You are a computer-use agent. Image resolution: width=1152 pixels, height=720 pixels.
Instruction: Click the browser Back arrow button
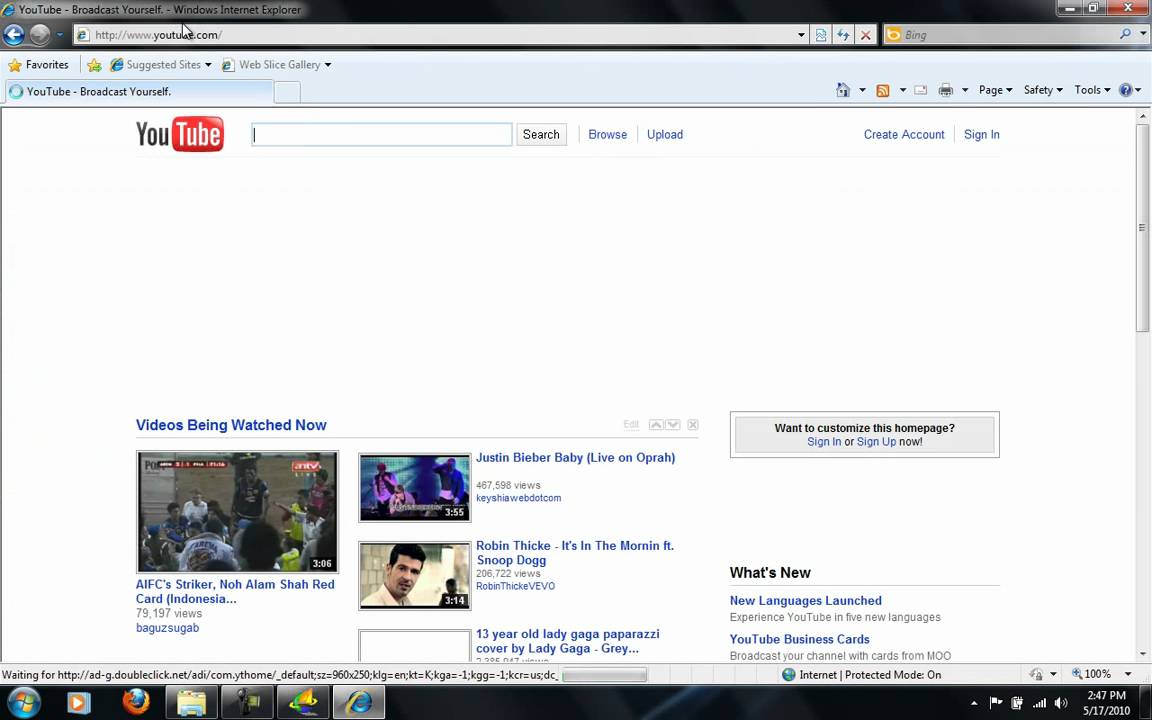(x=14, y=35)
